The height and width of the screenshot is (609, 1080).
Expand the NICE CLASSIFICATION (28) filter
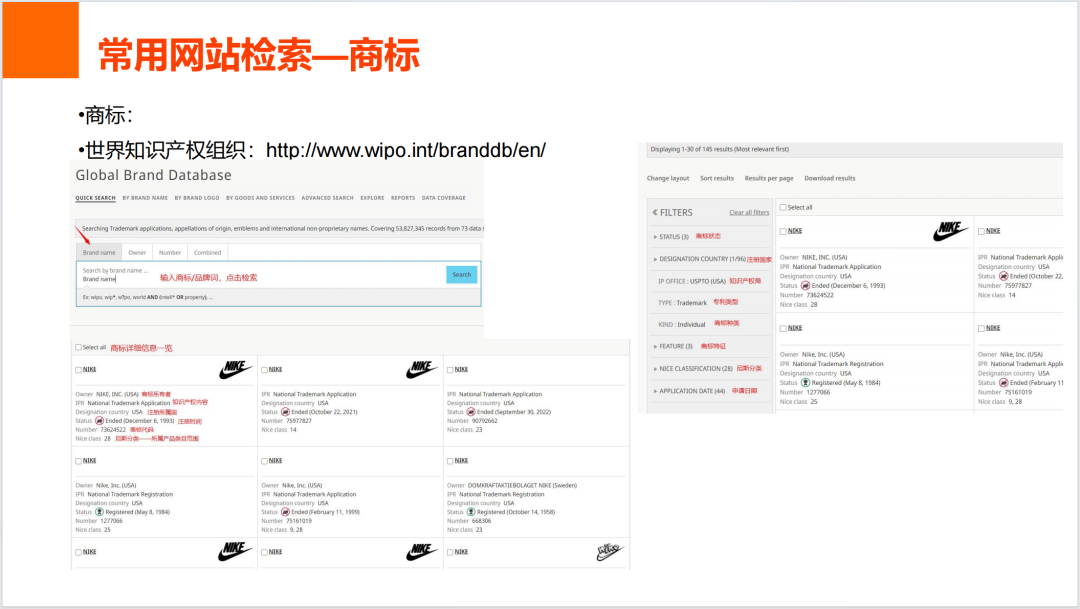tap(693, 369)
